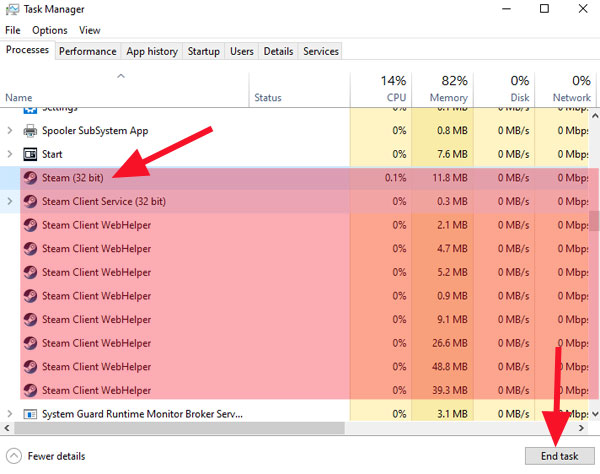Screen dimensions: 600x474
Task: Select System Guard Runtime Monitor Broker name
Action: click(142, 414)
